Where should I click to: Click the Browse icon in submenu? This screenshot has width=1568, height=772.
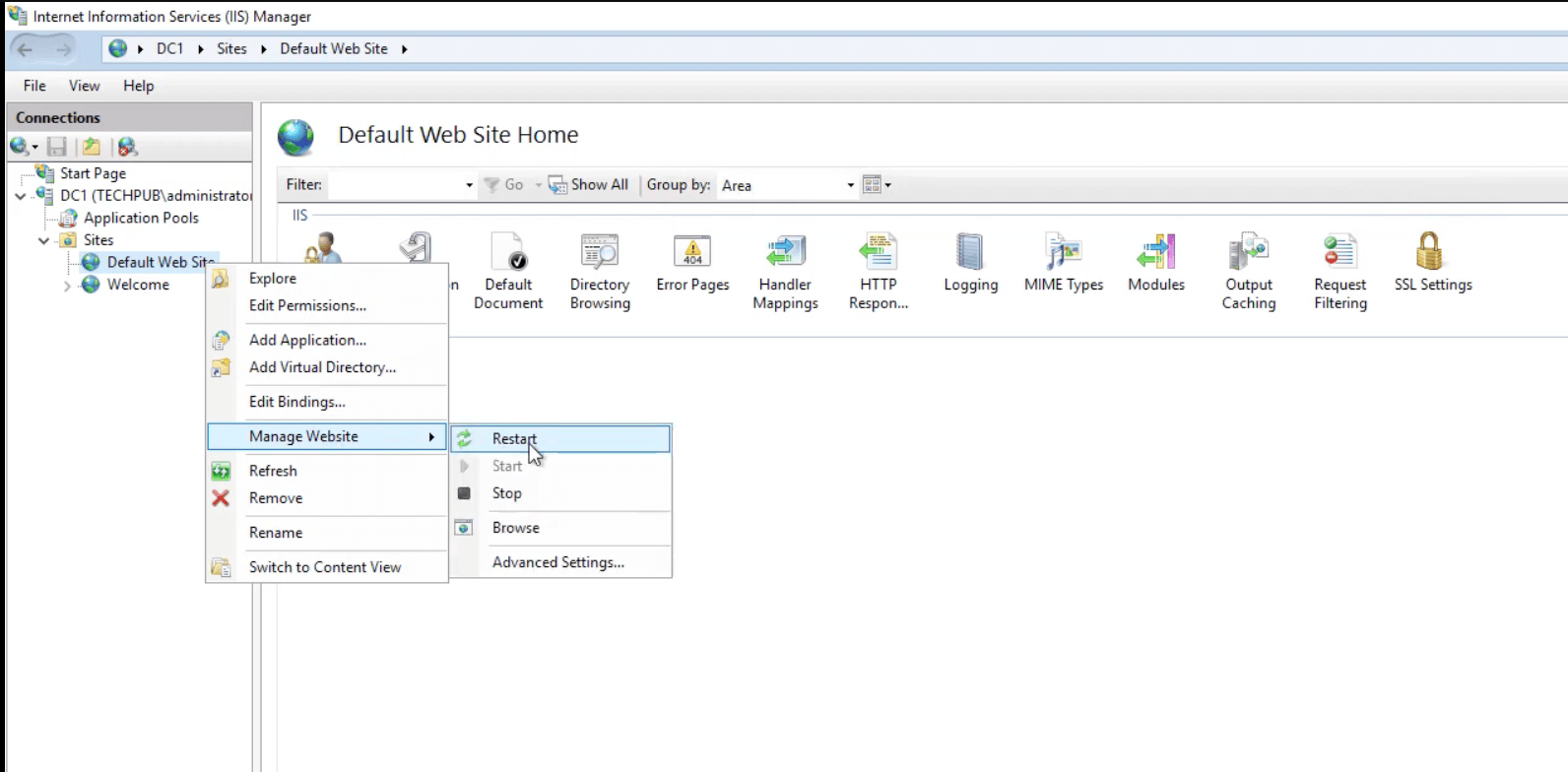464,528
